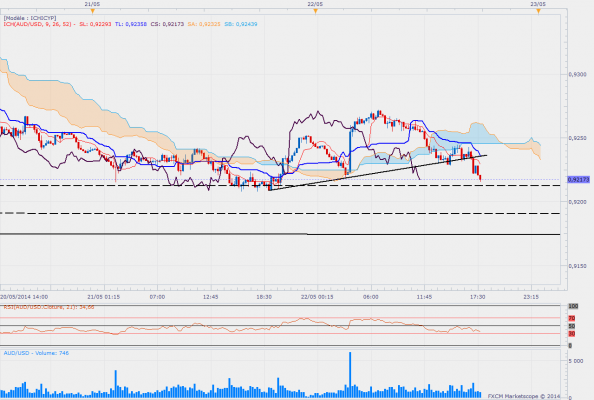This screenshot has height=400, width=594.
Task: Click the 17:30 time axis label
Action: [478, 297]
